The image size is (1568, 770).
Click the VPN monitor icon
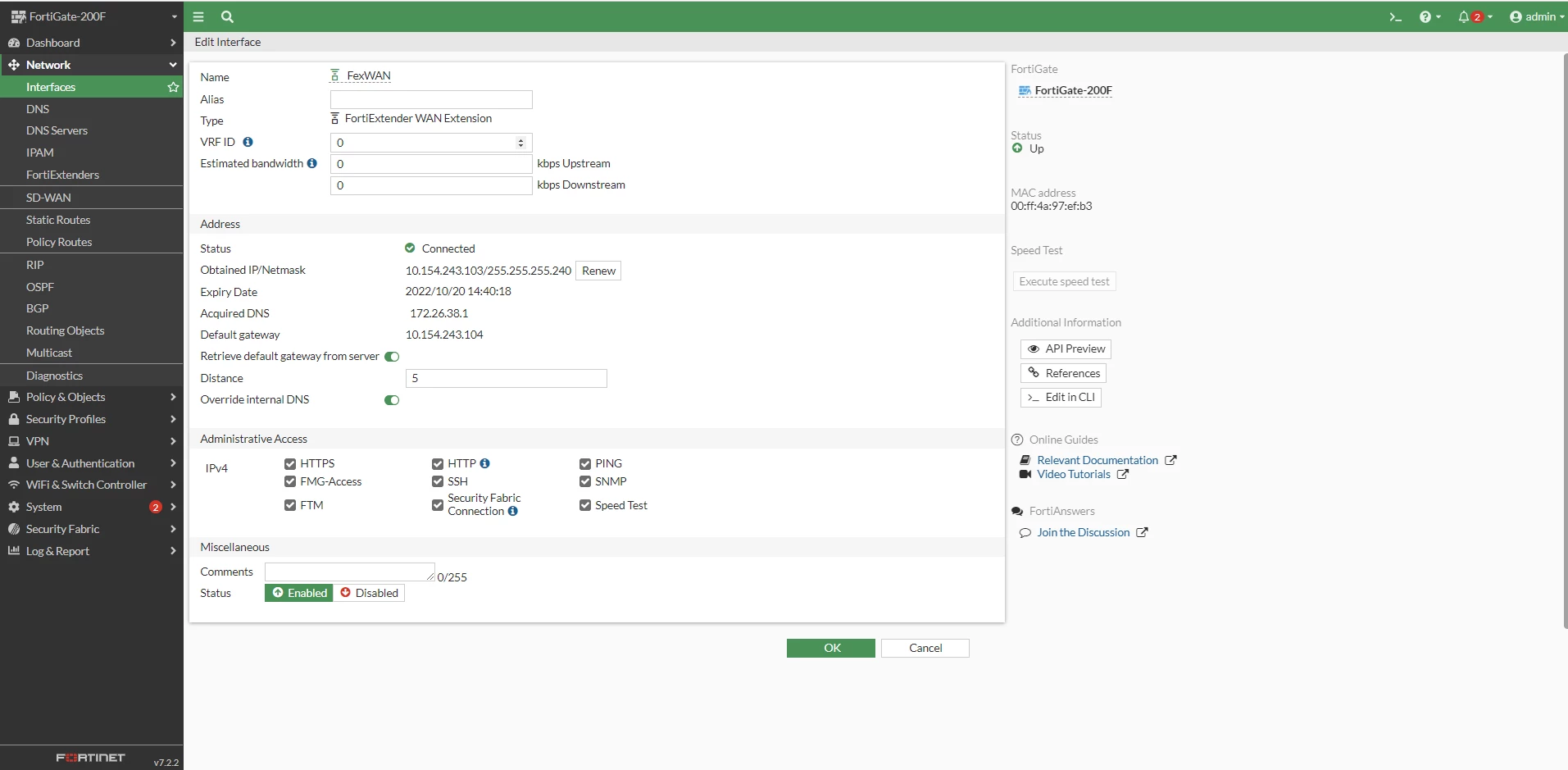(14, 441)
